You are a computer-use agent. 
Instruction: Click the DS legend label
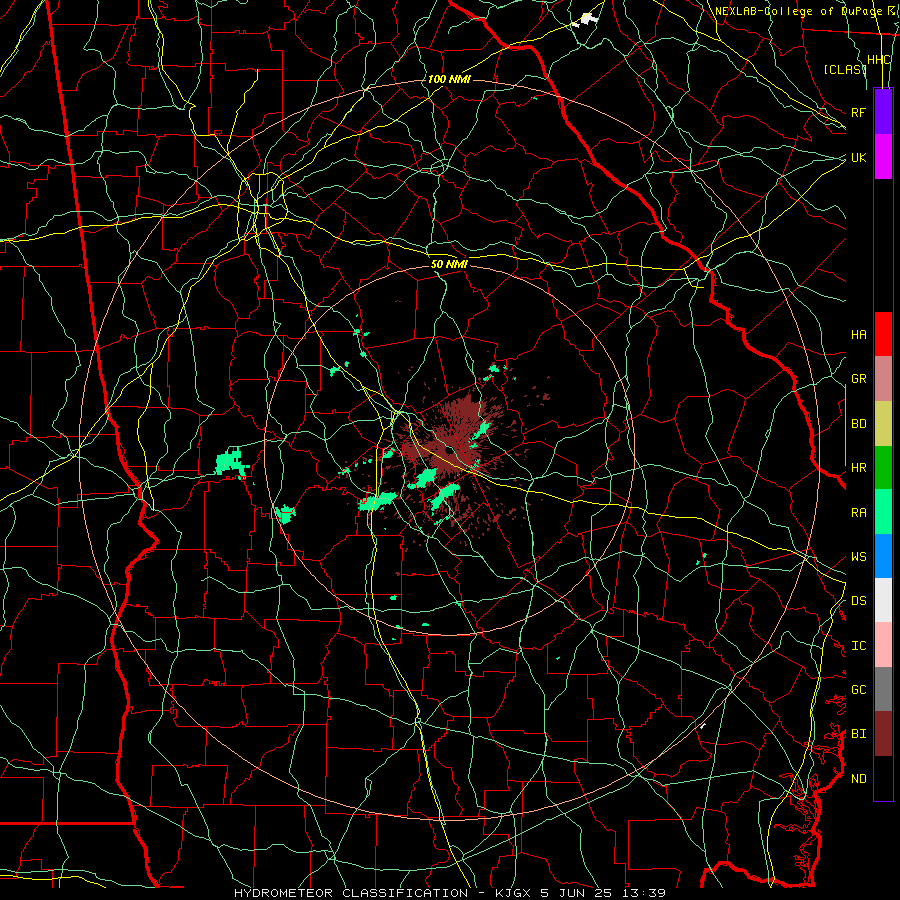(x=858, y=601)
